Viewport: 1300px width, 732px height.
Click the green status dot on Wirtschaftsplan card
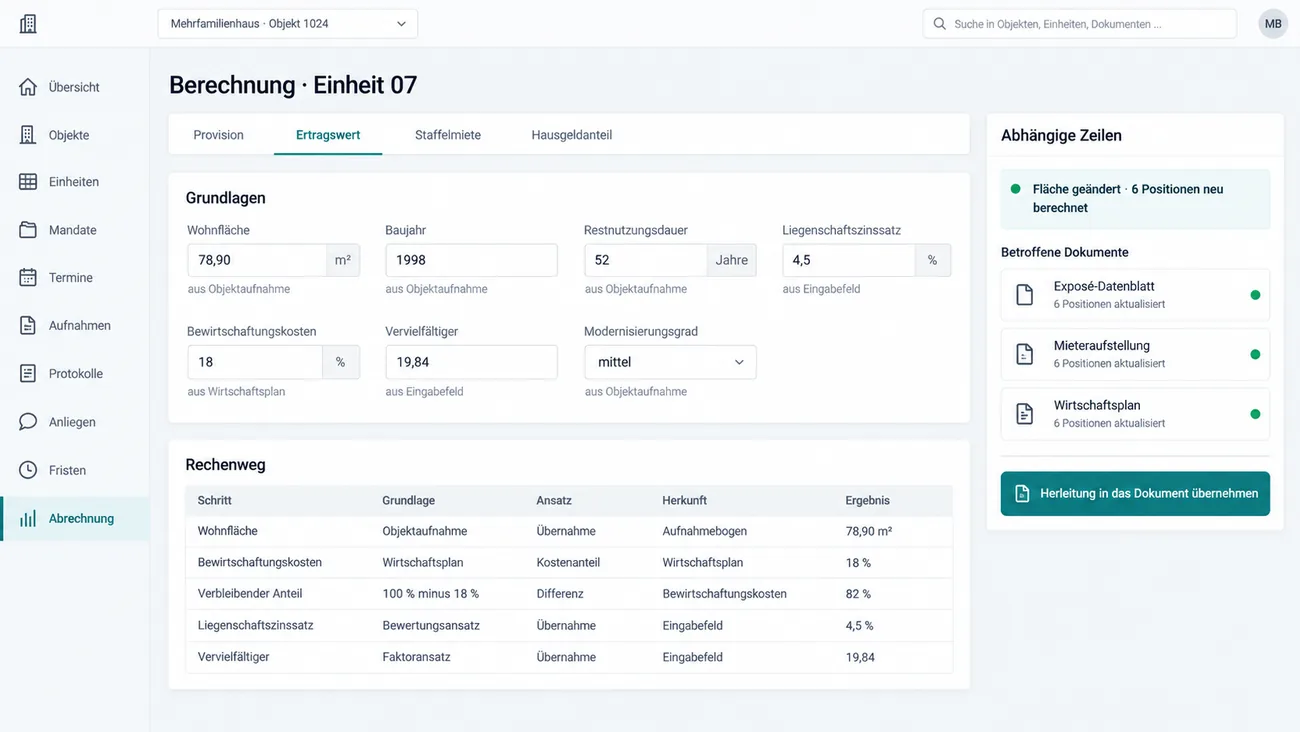[x=1255, y=414]
